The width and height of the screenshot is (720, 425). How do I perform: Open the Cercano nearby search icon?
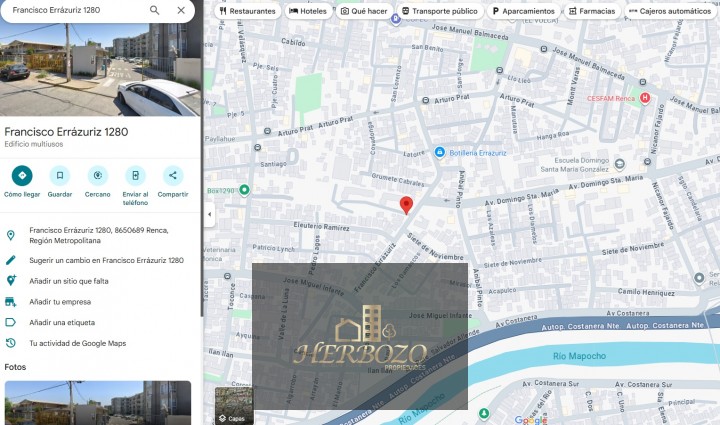pyautogui.click(x=98, y=176)
